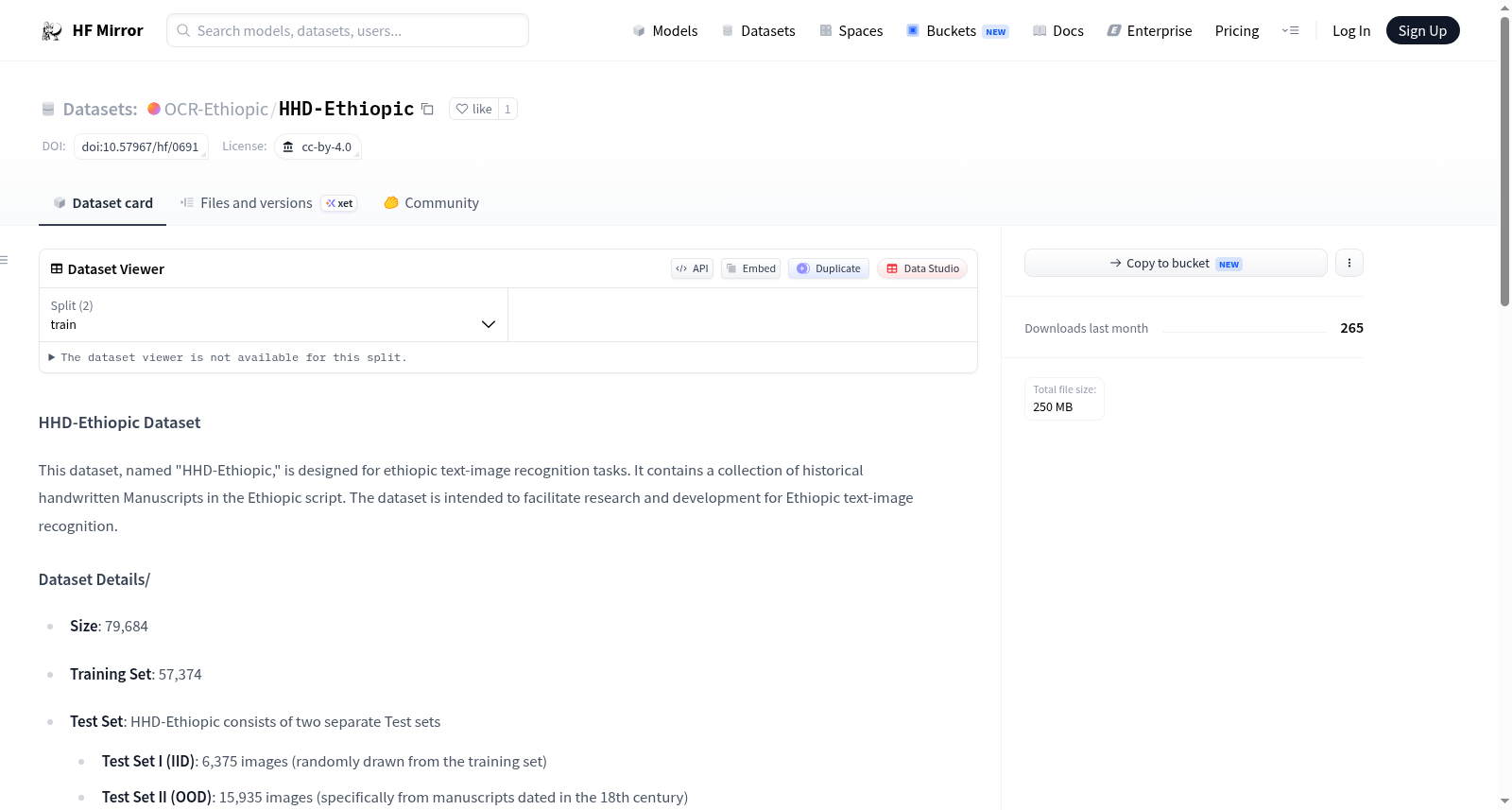Open the cc-by-4.0 license tag
Viewport: 1512px width, 810px height.
click(318, 146)
